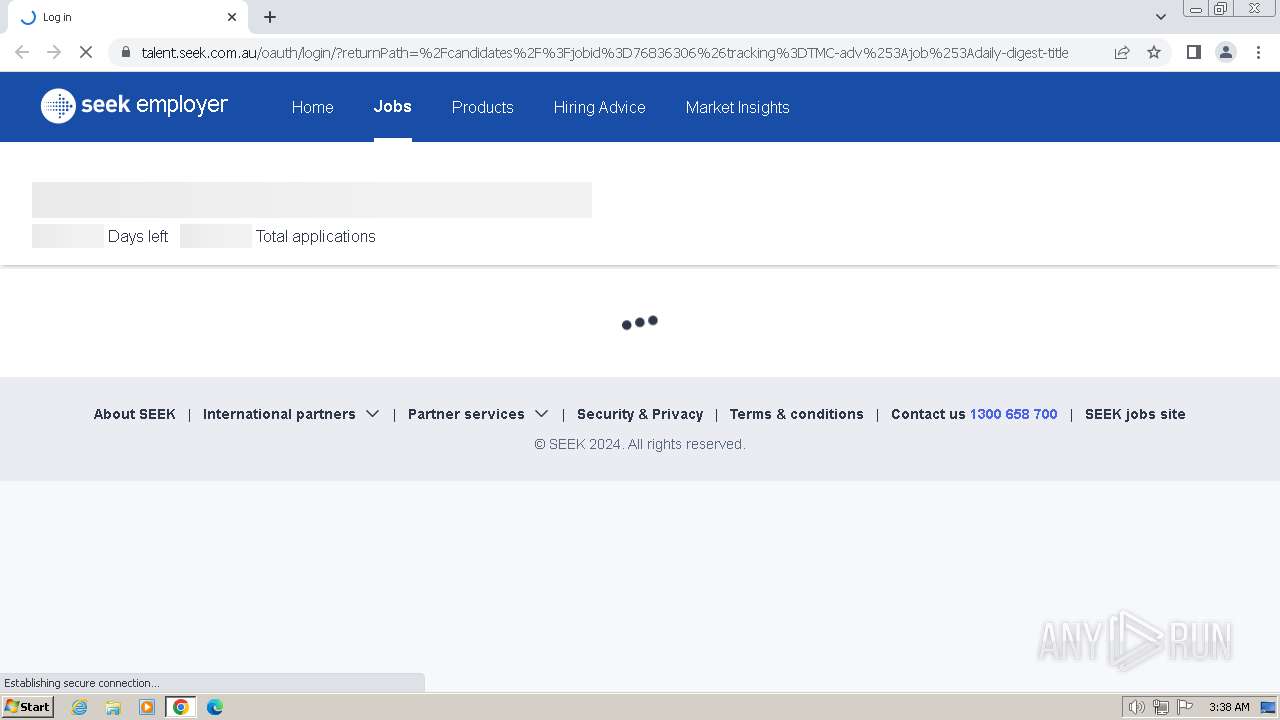Click the network tray icon
This screenshot has width=1280, height=720.
(x=1161, y=707)
